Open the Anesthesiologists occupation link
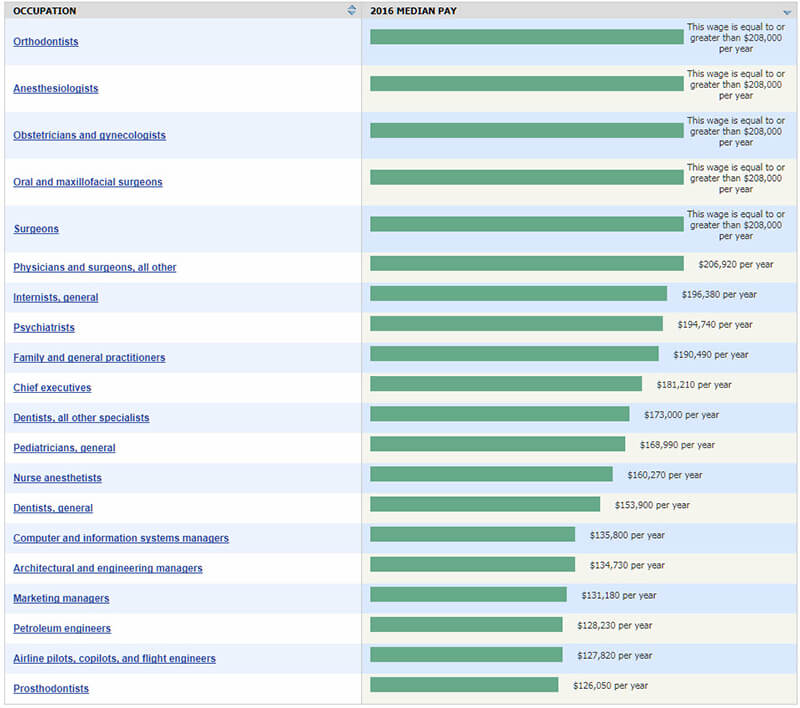This screenshot has height=708, width=800. tap(56, 89)
